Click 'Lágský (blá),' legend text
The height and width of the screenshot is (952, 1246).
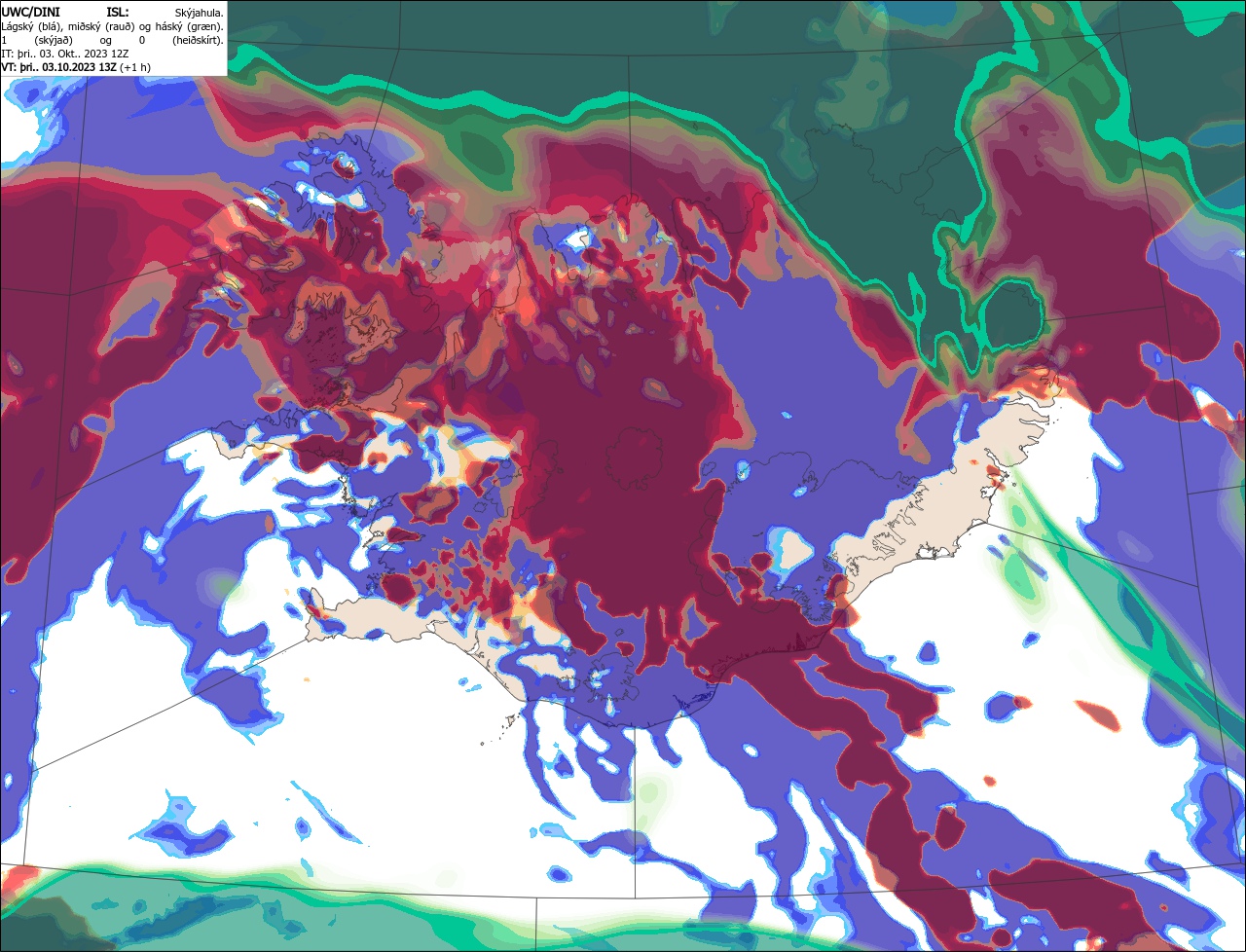[x=32, y=27]
